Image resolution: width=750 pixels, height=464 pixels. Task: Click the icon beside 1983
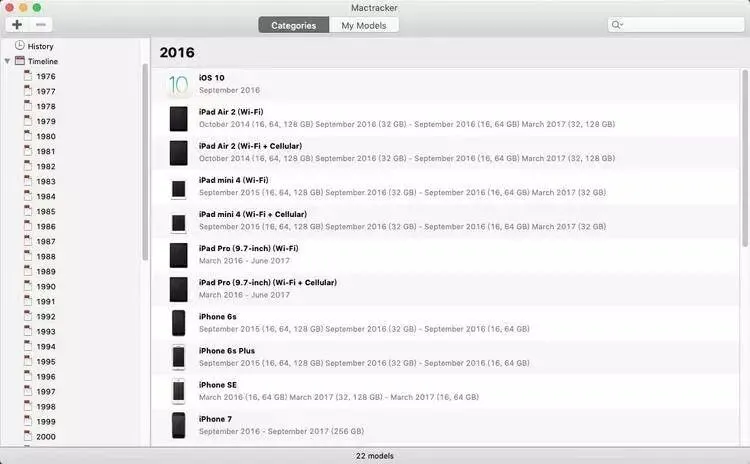[28, 181]
